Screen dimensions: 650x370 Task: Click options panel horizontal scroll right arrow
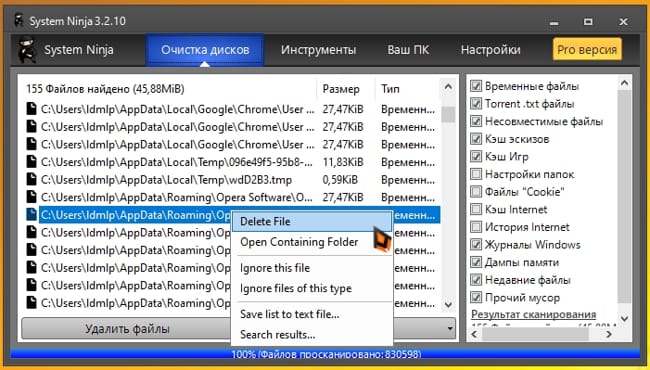(609, 334)
